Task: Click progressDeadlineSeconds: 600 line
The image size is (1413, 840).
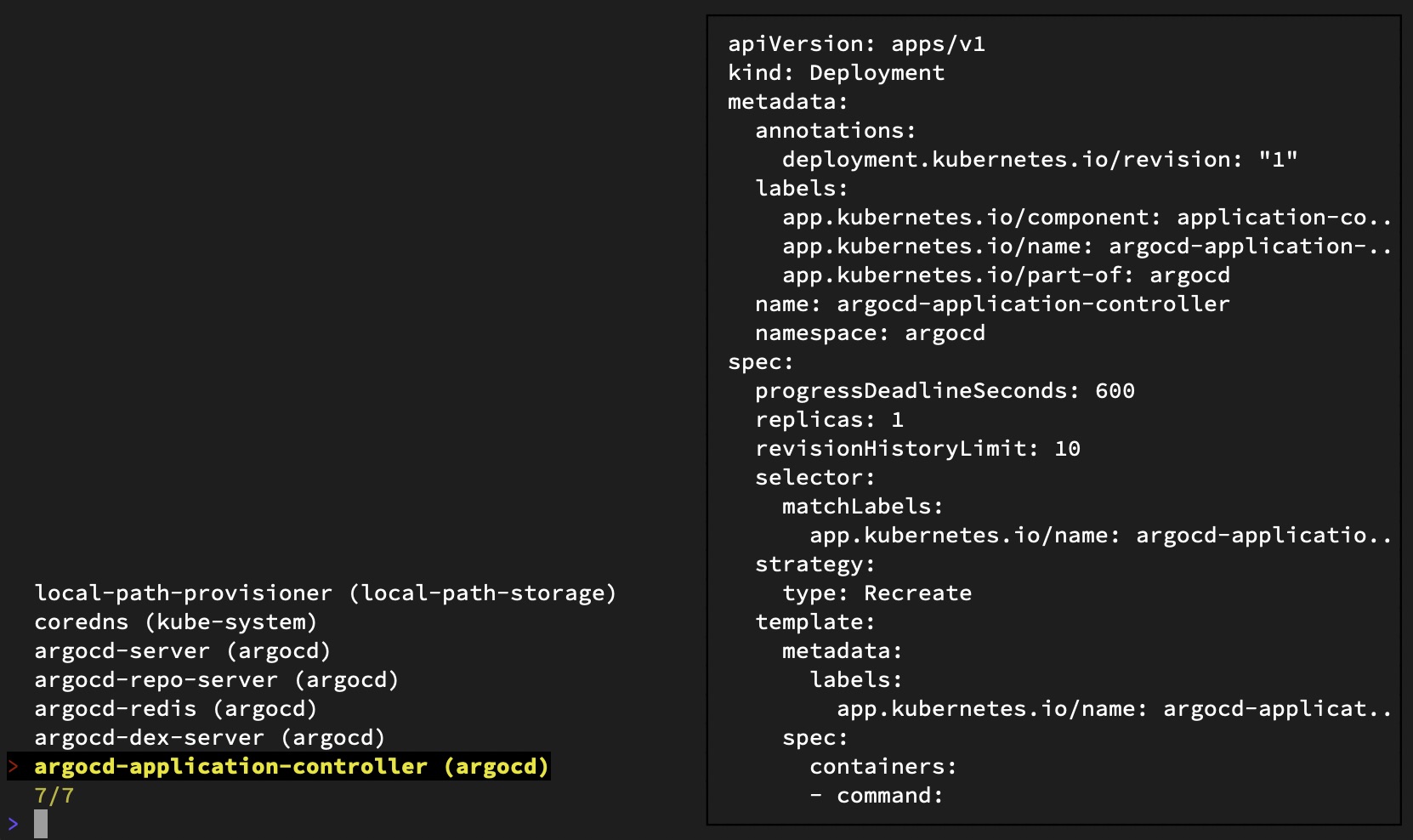Action: tap(945, 390)
